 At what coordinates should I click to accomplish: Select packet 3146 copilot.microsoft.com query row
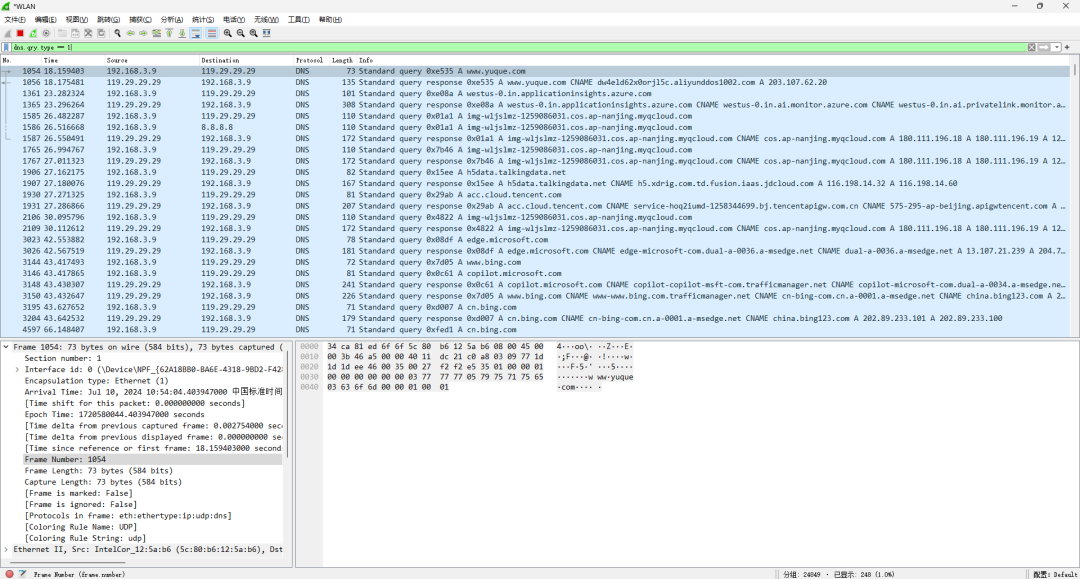point(536,273)
